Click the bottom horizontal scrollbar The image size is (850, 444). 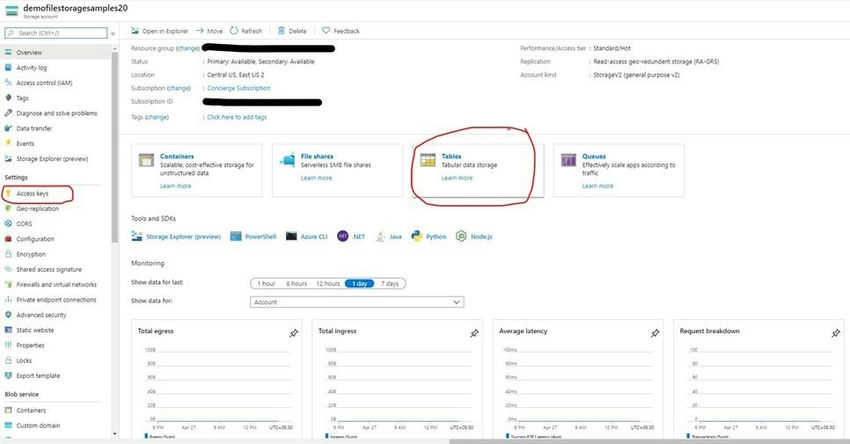(x=648, y=441)
